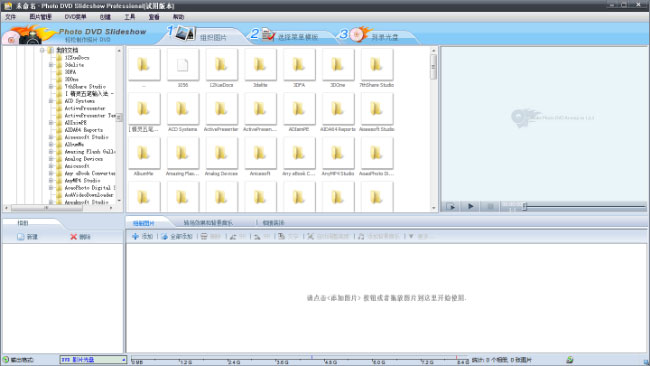Select AlbumMe in the folder tree
This screenshot has height=366, width=650.
(x=74, y=144)
